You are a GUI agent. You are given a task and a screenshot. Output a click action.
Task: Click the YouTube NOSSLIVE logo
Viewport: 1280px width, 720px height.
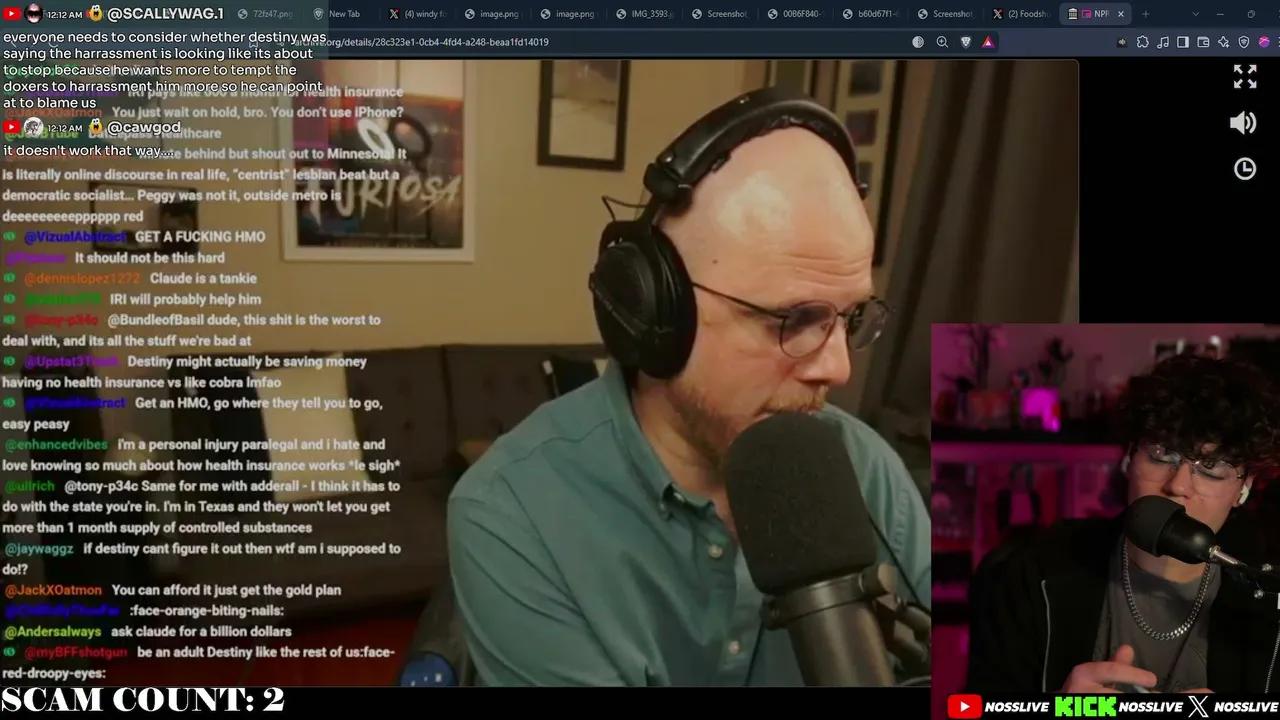click(x=998, y=707)
